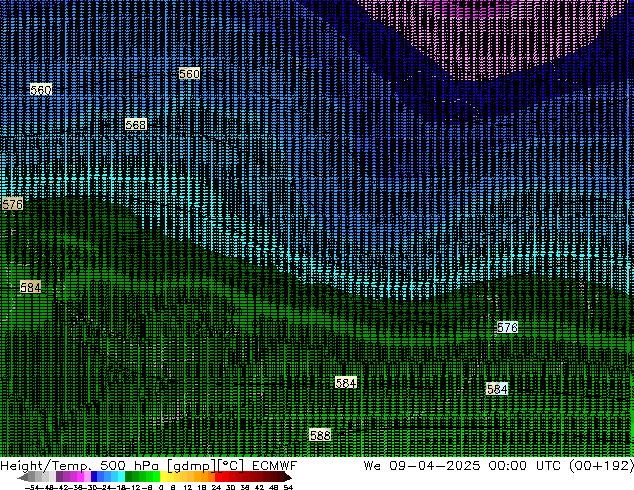Click the '500 hPa' pressure level text
Image resolution: width=634 pixels, height=490 pixels.
pos(129,466)
